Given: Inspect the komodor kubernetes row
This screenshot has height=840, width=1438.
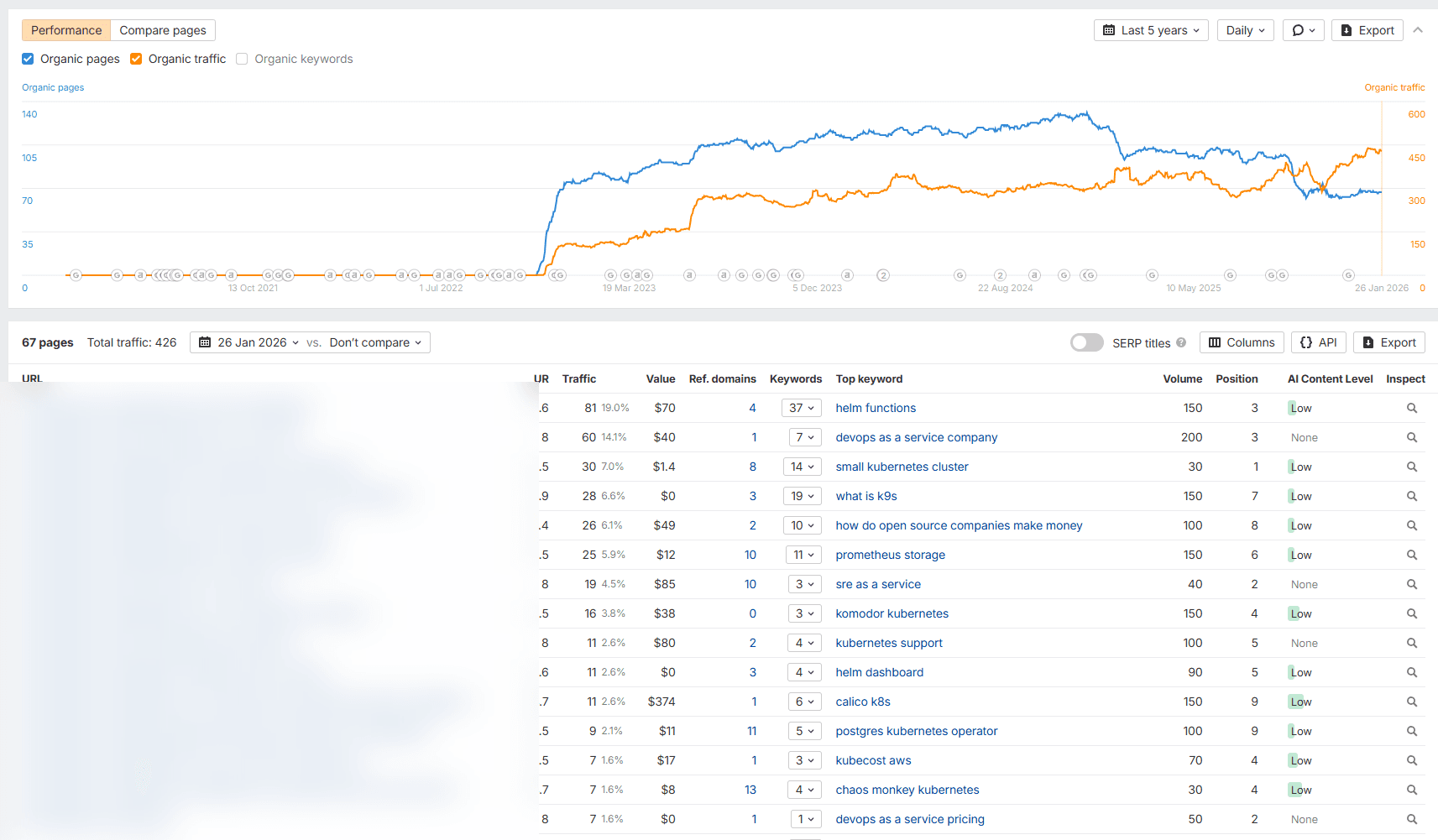Looking at the screenshot, I should point(1412,613).
